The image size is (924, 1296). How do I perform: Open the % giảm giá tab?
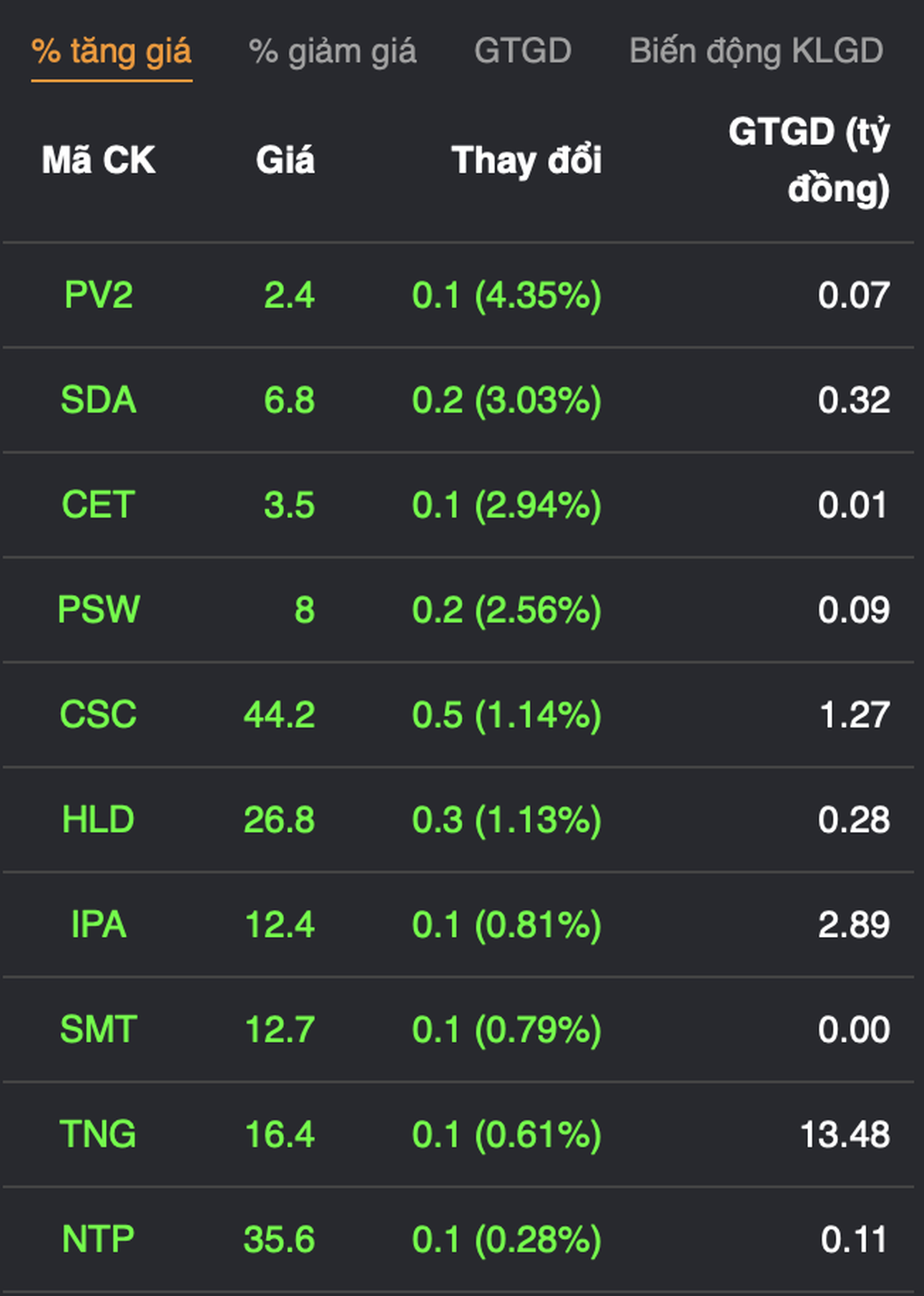[332, 52]
